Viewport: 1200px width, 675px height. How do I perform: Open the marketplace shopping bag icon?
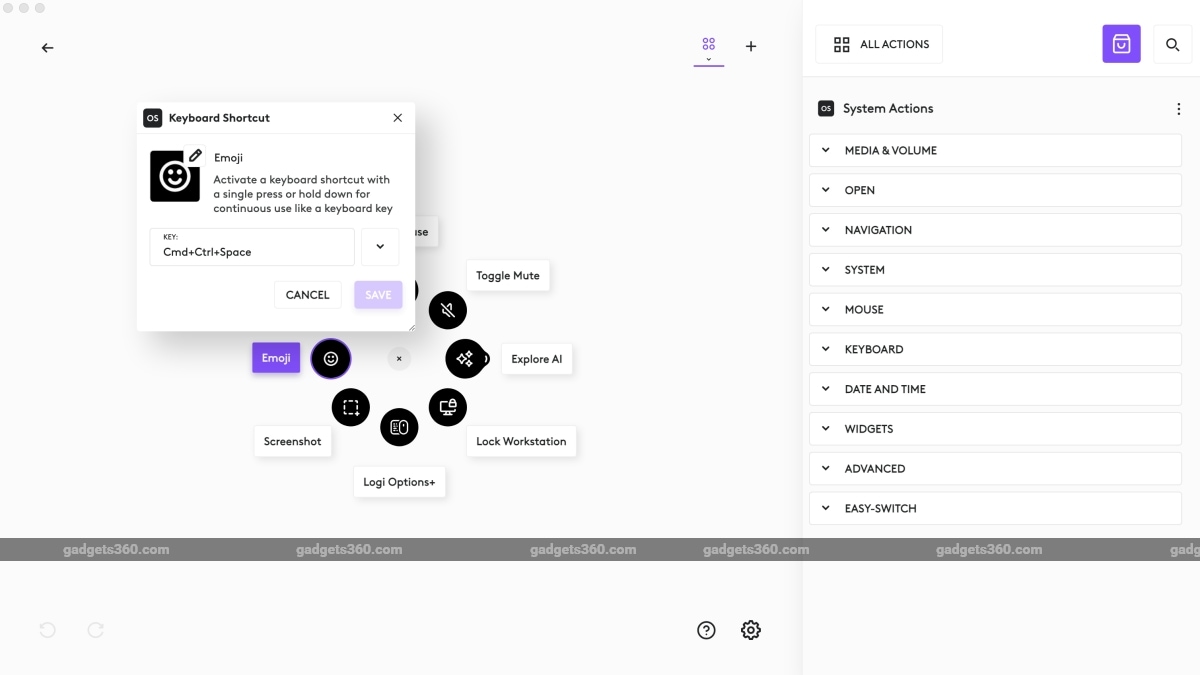tap(1121, 44)
